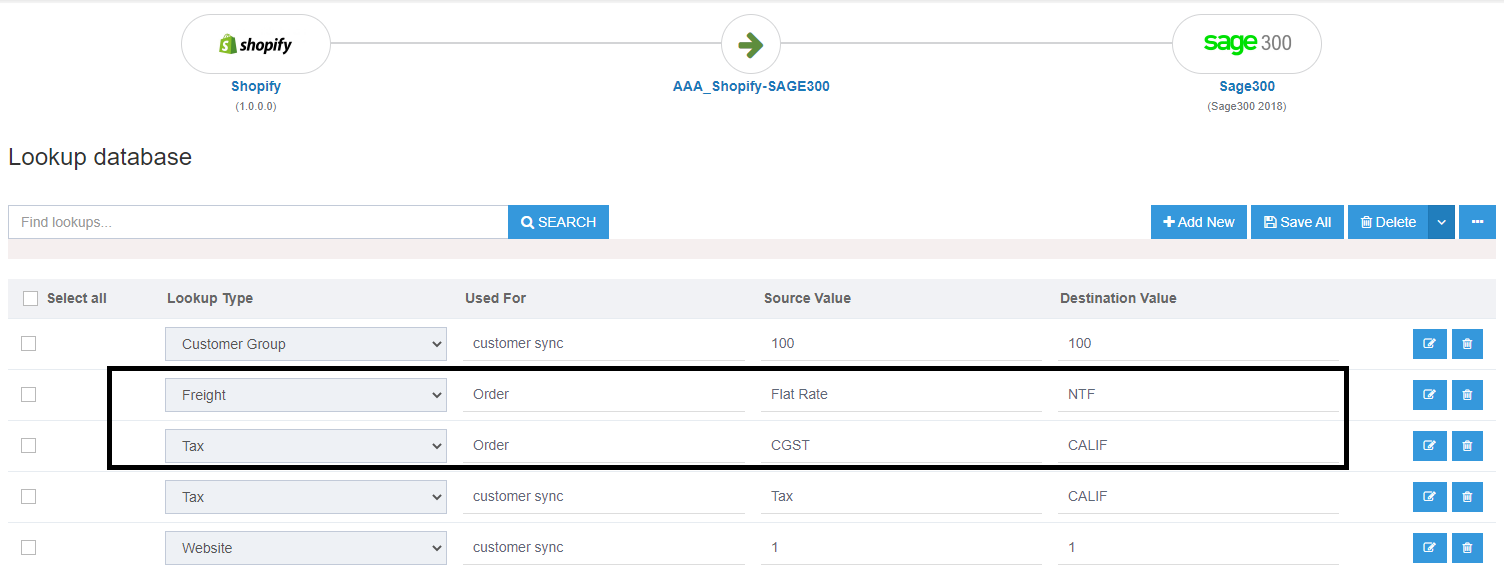Viewport: 1504px width, 582px height.
Task: Expand the Website lookup type dropdown
Action: [x=305, y=548]
